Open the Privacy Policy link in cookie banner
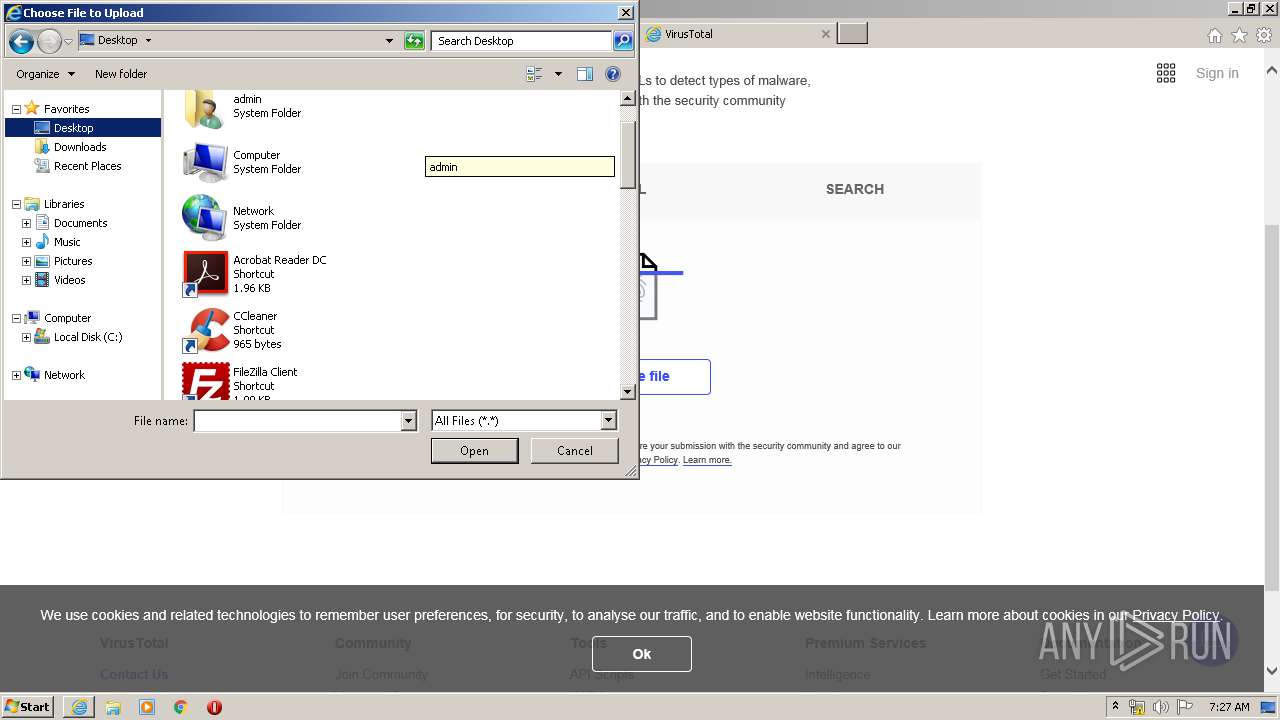The image size is (1280, 720). [1175, 615]
